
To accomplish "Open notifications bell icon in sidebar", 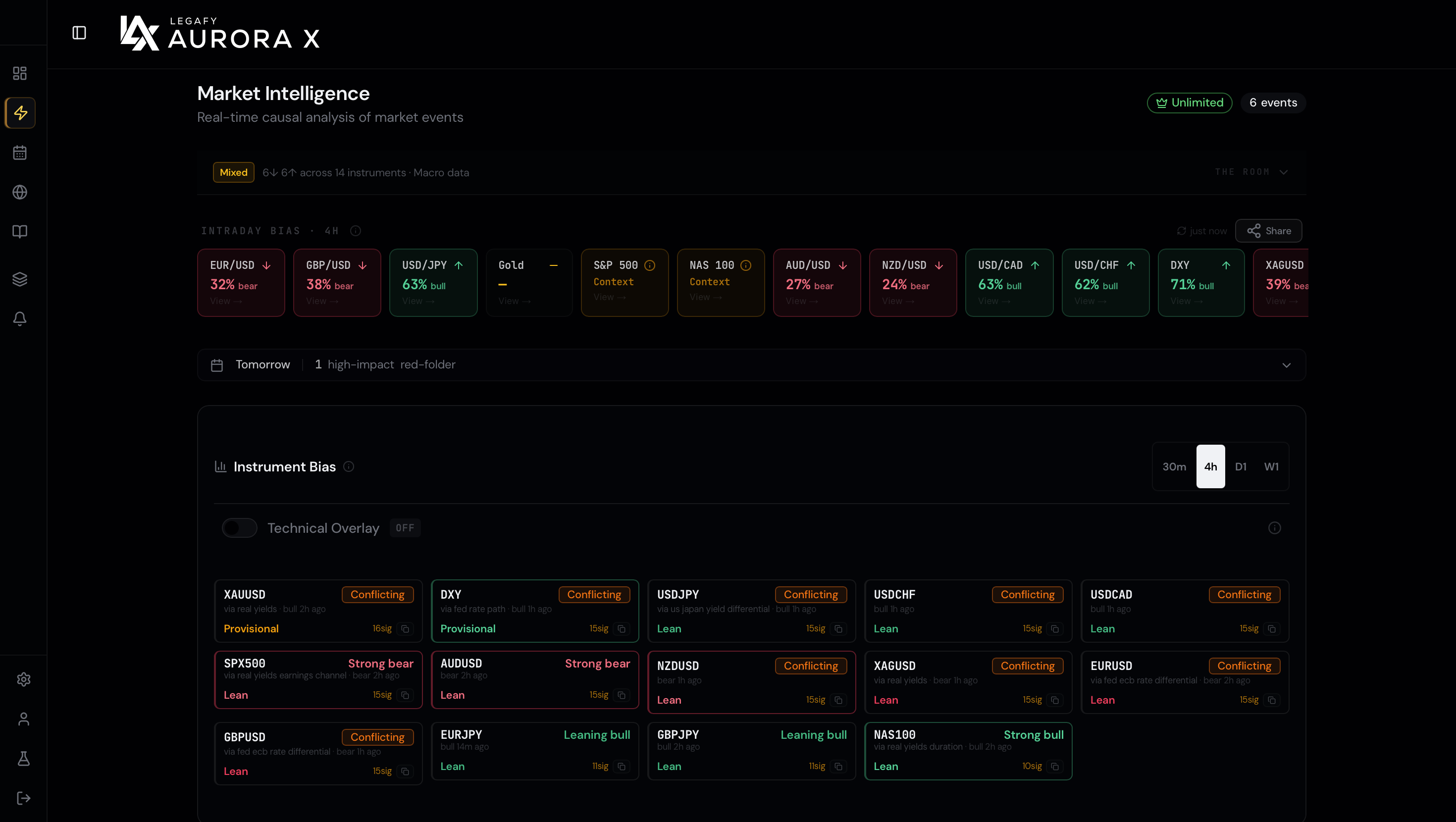I will point(20,319).
